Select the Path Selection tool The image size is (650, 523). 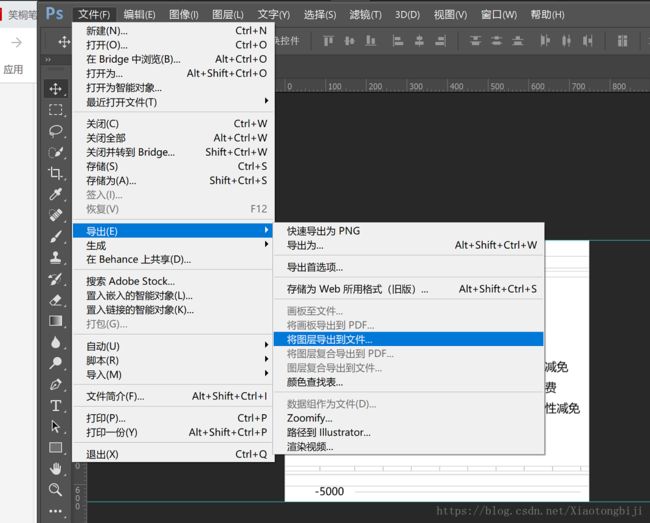click(x=56, y=427)
